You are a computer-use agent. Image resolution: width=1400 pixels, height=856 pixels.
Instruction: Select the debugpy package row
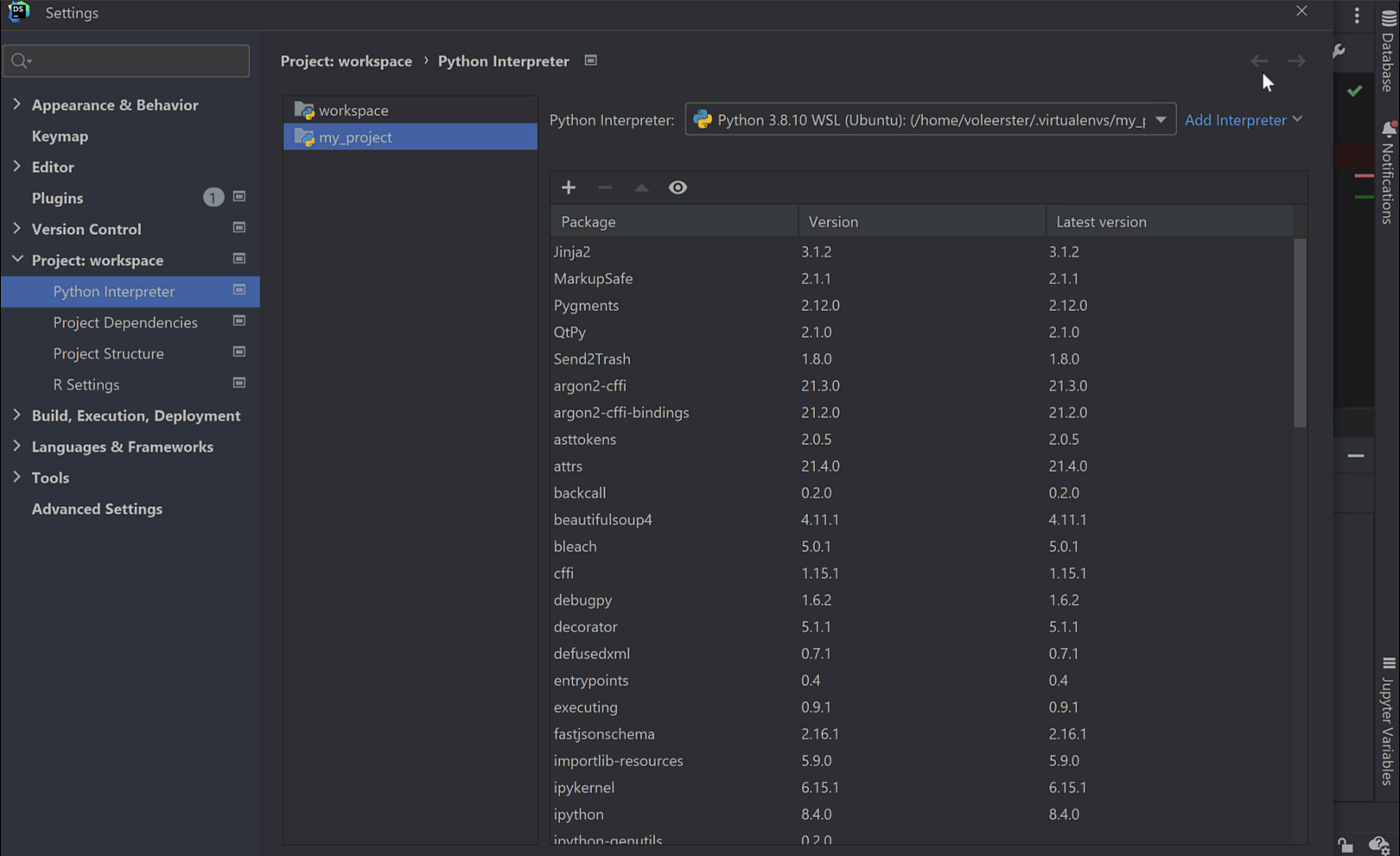pyautogui.click(x=922, y=599)
